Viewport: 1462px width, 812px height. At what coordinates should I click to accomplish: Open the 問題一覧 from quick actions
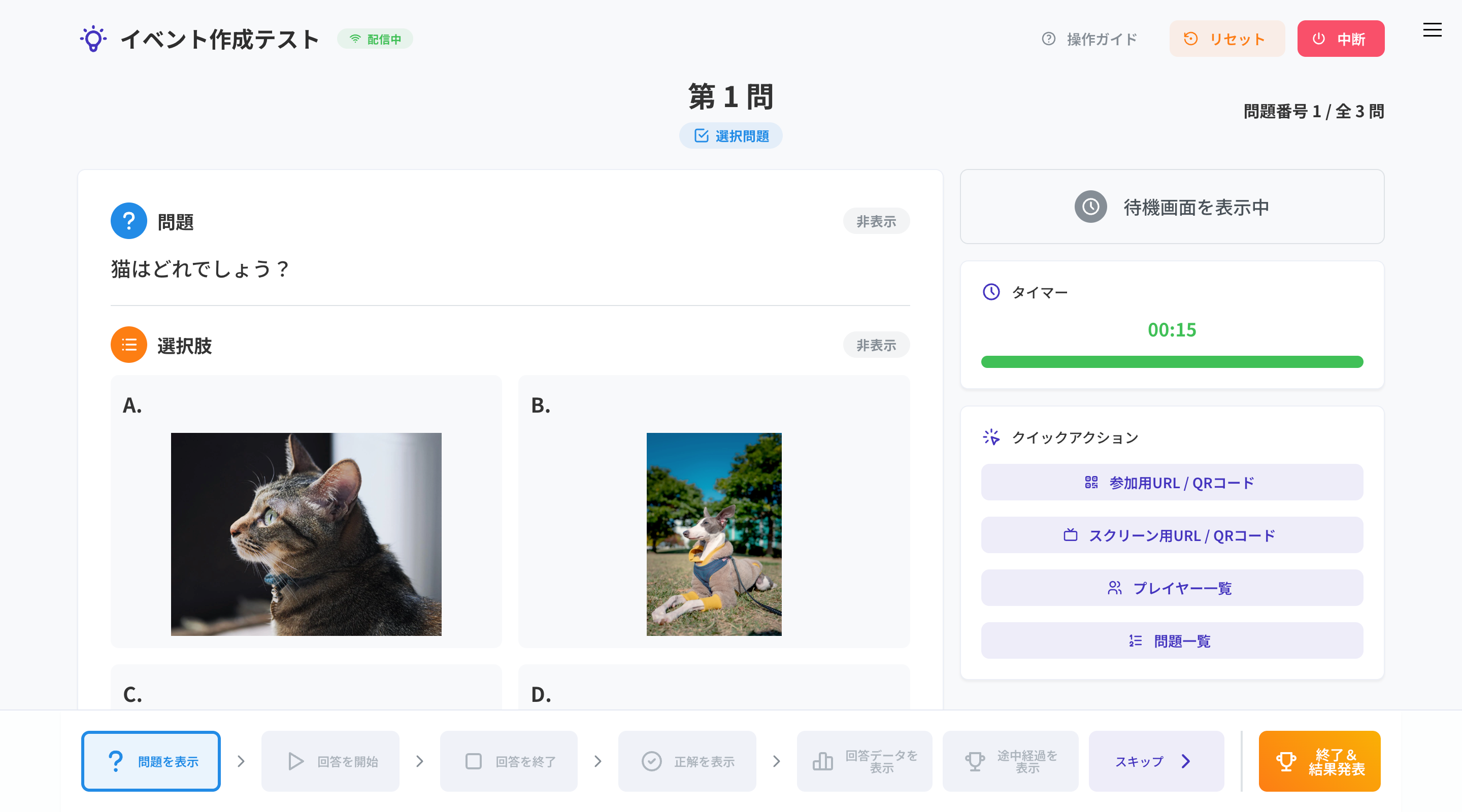click(1172, 640)
